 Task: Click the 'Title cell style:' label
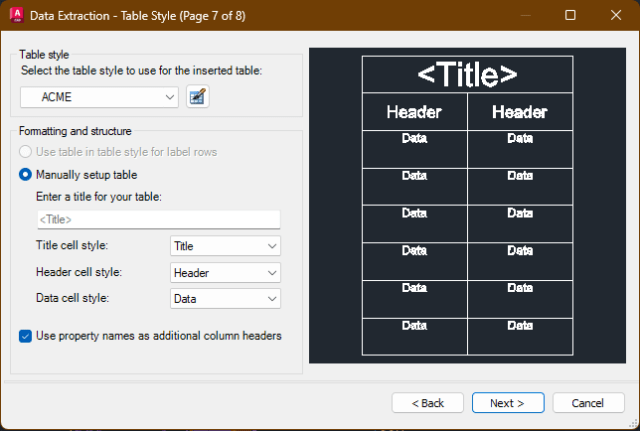[x=72, y=245]
